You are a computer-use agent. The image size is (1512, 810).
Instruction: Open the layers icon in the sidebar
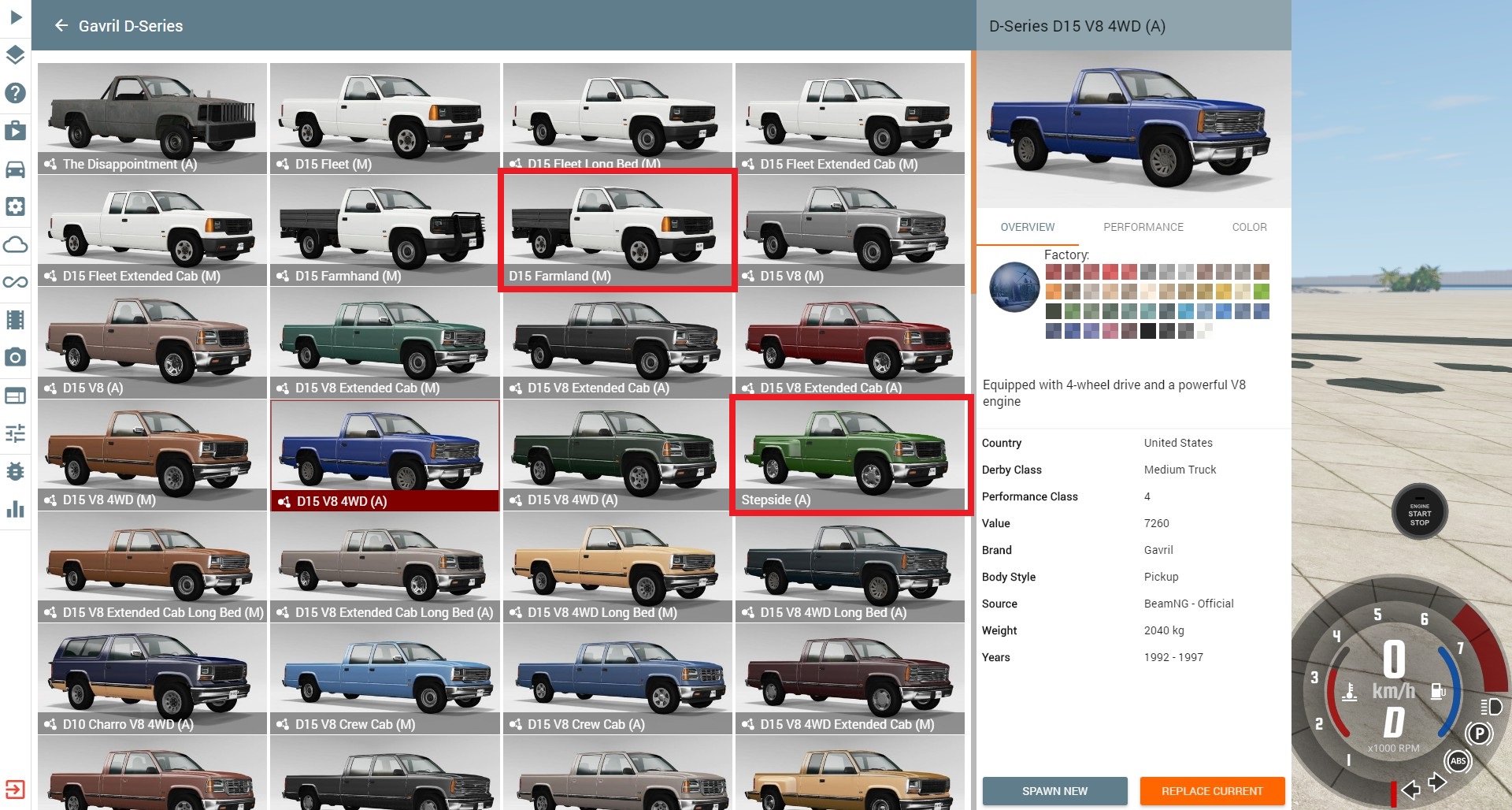pyautogui.click(x=16, y=55)
